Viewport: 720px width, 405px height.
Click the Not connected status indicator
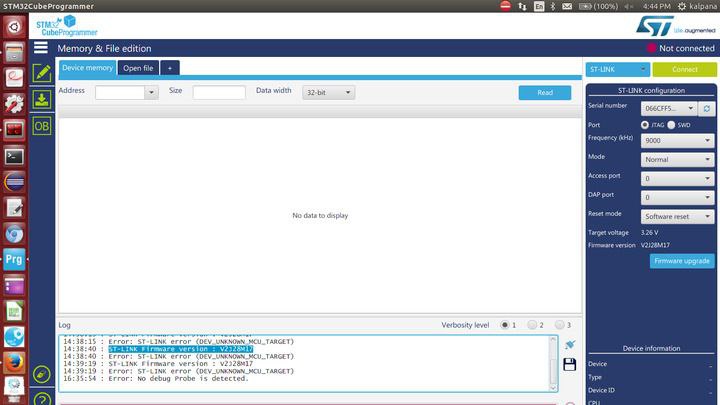pyautogui.click(x=681, y=48)
